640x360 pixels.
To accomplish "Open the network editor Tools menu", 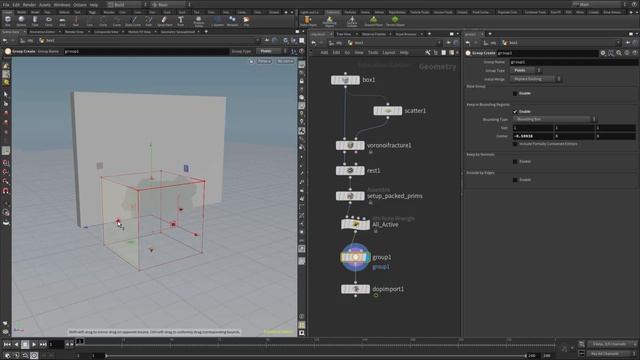I will pos(373,53).
